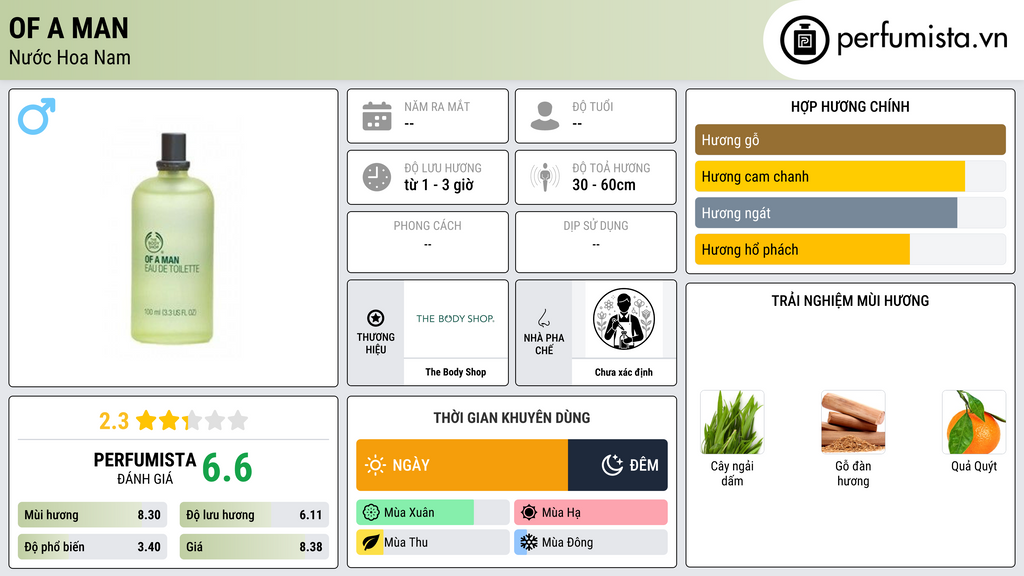Click the person icon for Độ tuổi
1024x576 pixels.
pos(545,116)
